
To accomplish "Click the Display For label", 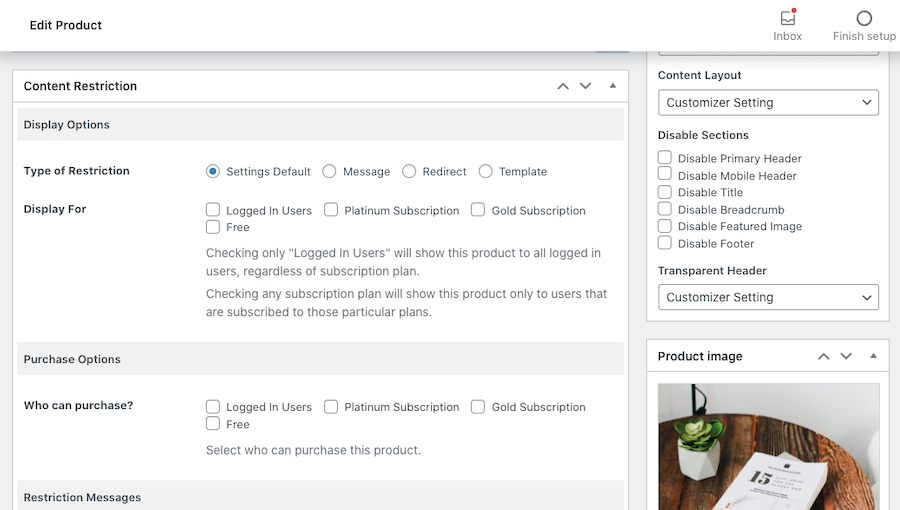I will click(x=55, y=209).
